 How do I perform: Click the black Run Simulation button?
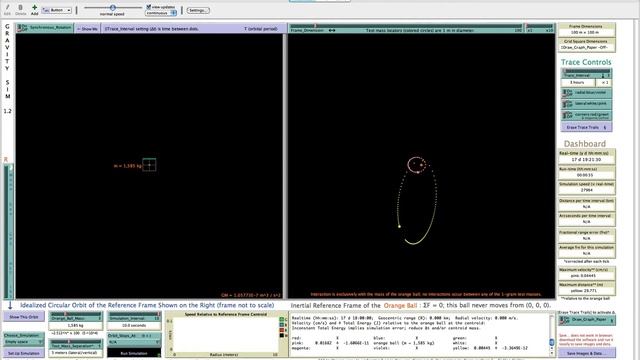[x=134, y=353]
